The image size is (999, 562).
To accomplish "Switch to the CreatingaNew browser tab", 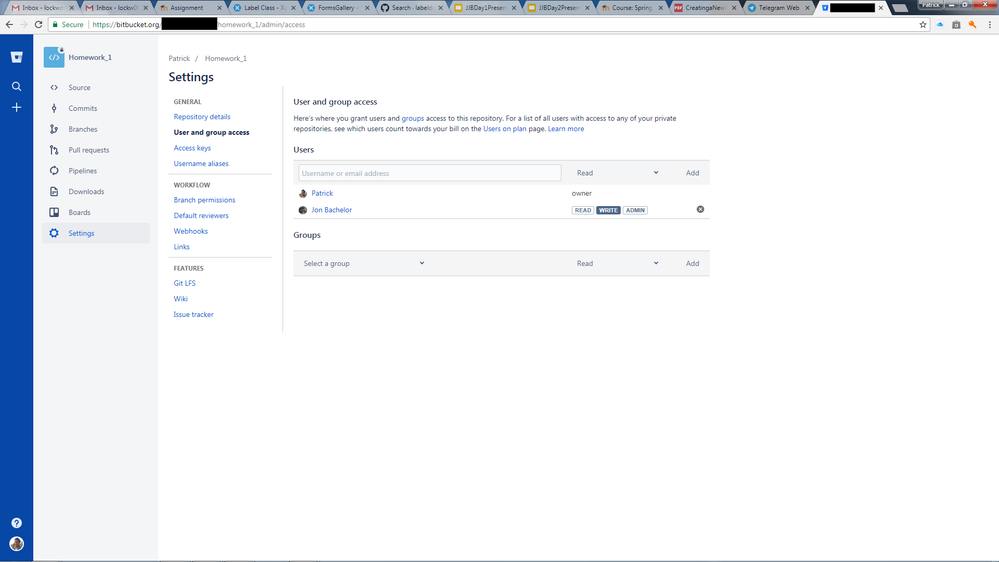I will [705, 8].
